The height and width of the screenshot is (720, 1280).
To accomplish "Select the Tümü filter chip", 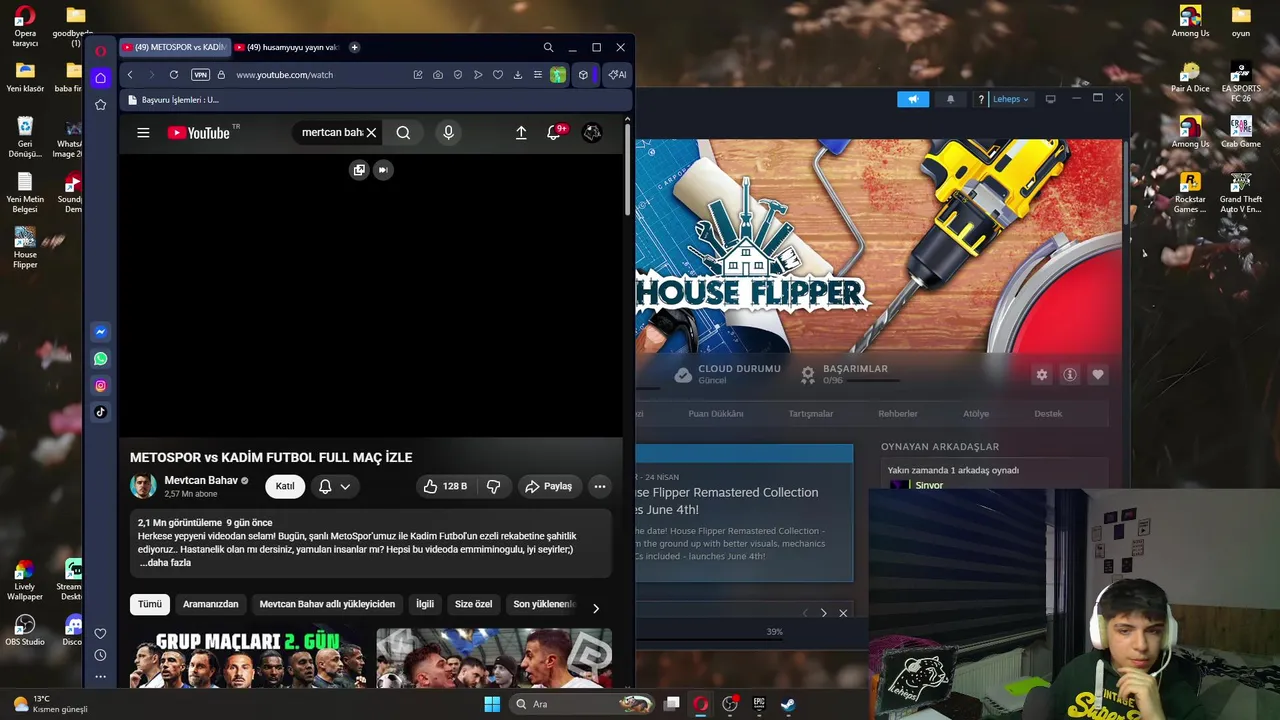I will pyautogui.click(x=150, y=604).
